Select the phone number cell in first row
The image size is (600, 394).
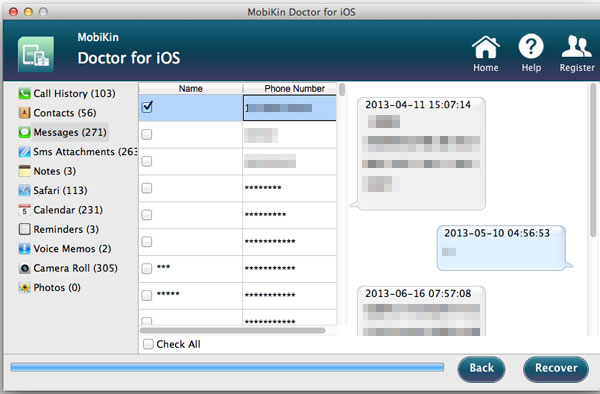click(290, 108)
